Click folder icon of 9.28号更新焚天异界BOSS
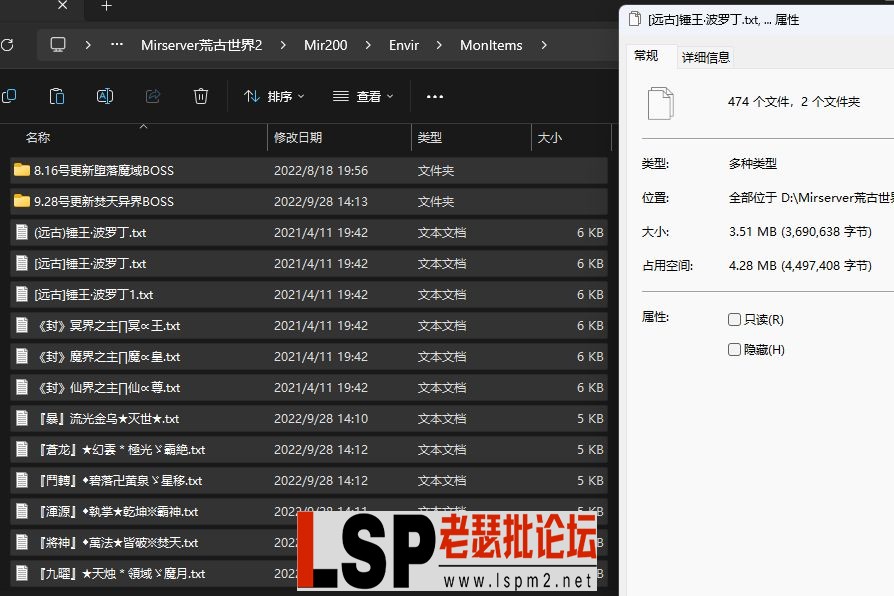The height and width of the screenshot is (596, 894). (x=22, y=201)
